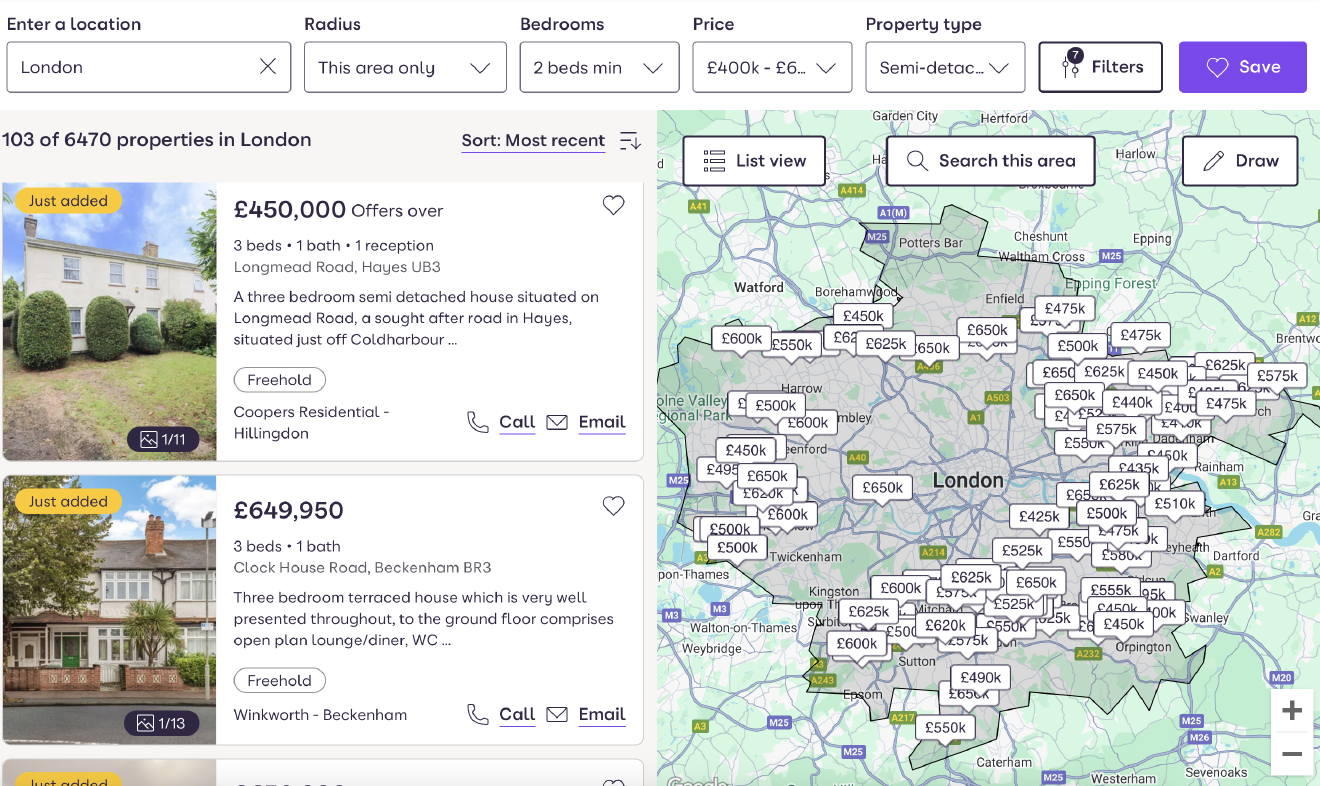
Task: Click Just added badge on Longmead Road listing
Action: pos(68,200)
